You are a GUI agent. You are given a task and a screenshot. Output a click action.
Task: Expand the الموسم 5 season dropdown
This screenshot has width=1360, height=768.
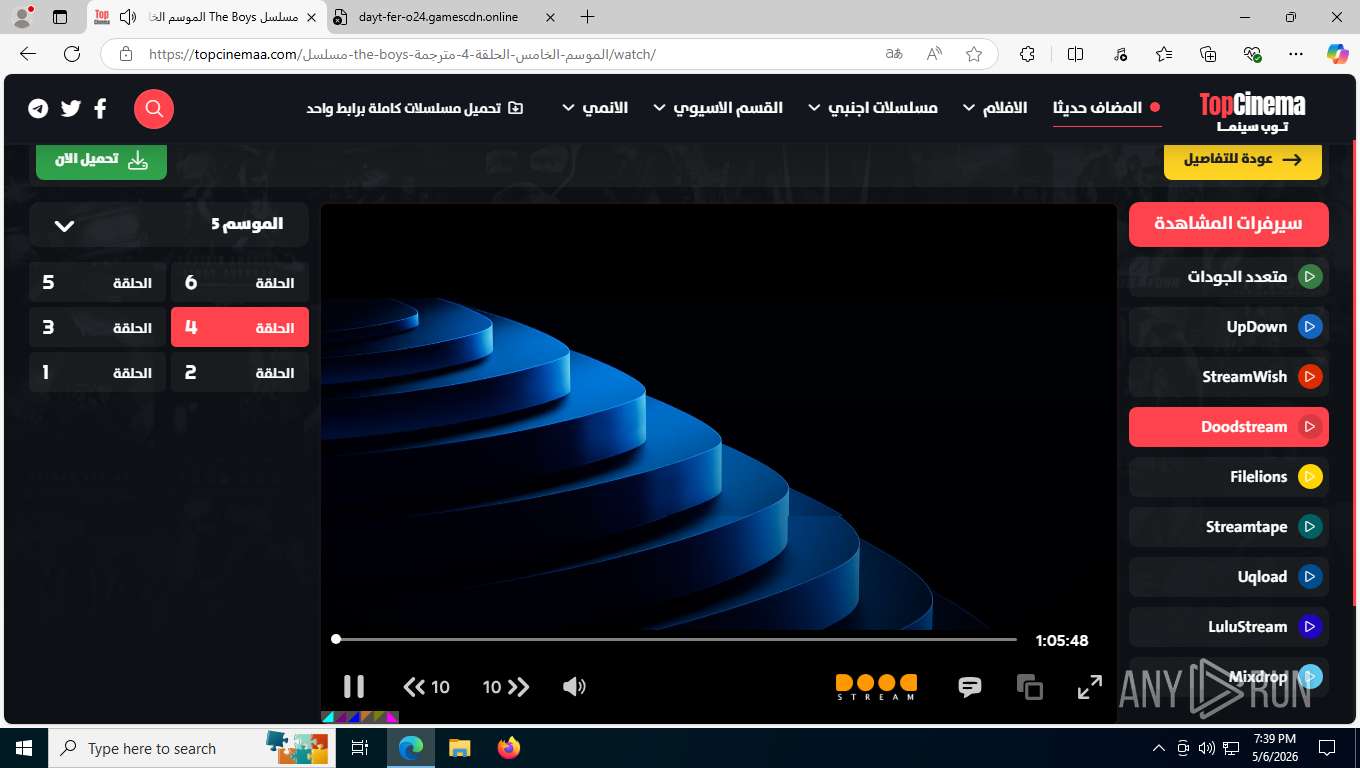click(169, 224)
